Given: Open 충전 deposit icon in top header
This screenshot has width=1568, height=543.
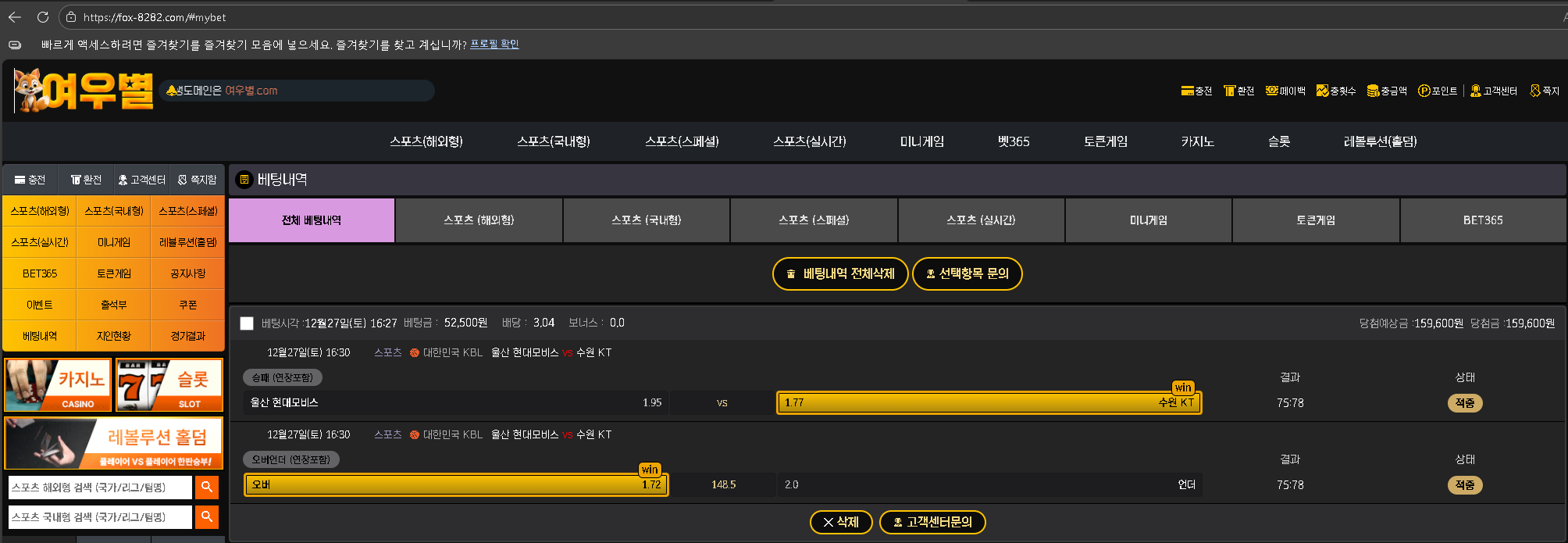Looking at the screenshot, I should [1196, 91].
